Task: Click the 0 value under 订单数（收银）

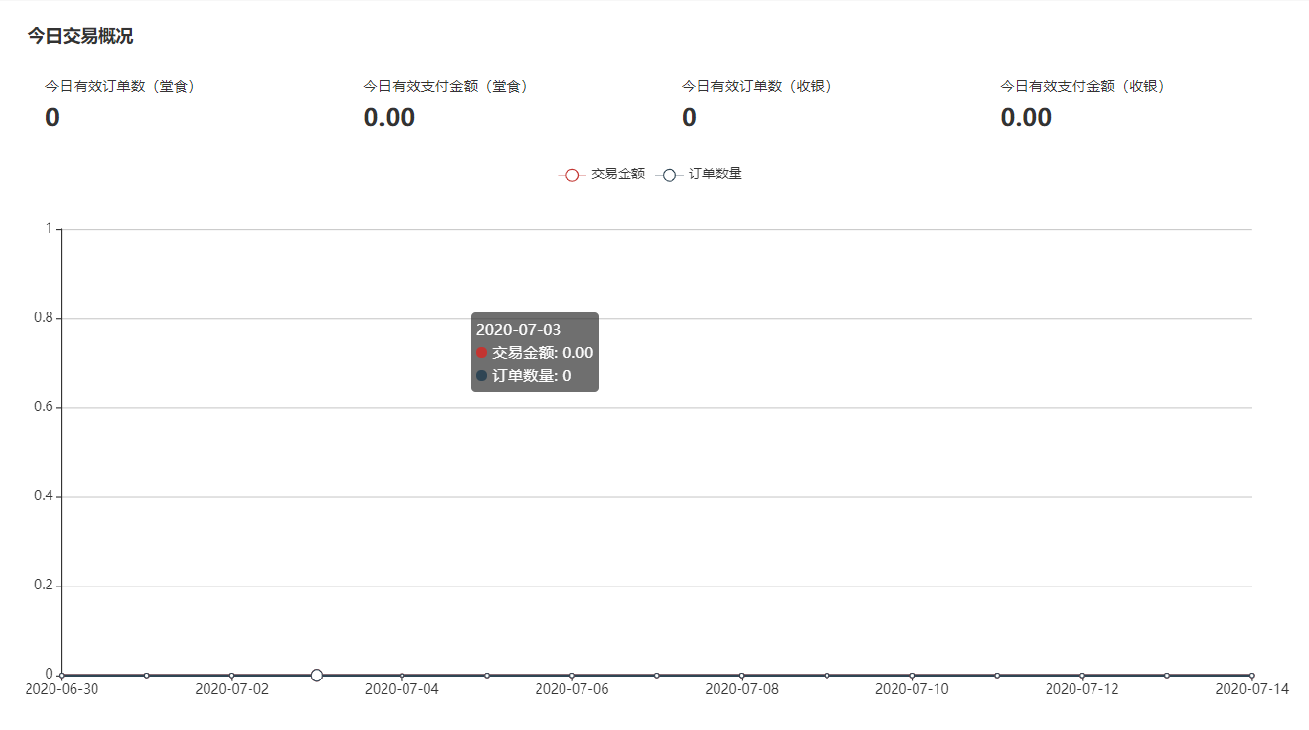Action: (689, 118)
